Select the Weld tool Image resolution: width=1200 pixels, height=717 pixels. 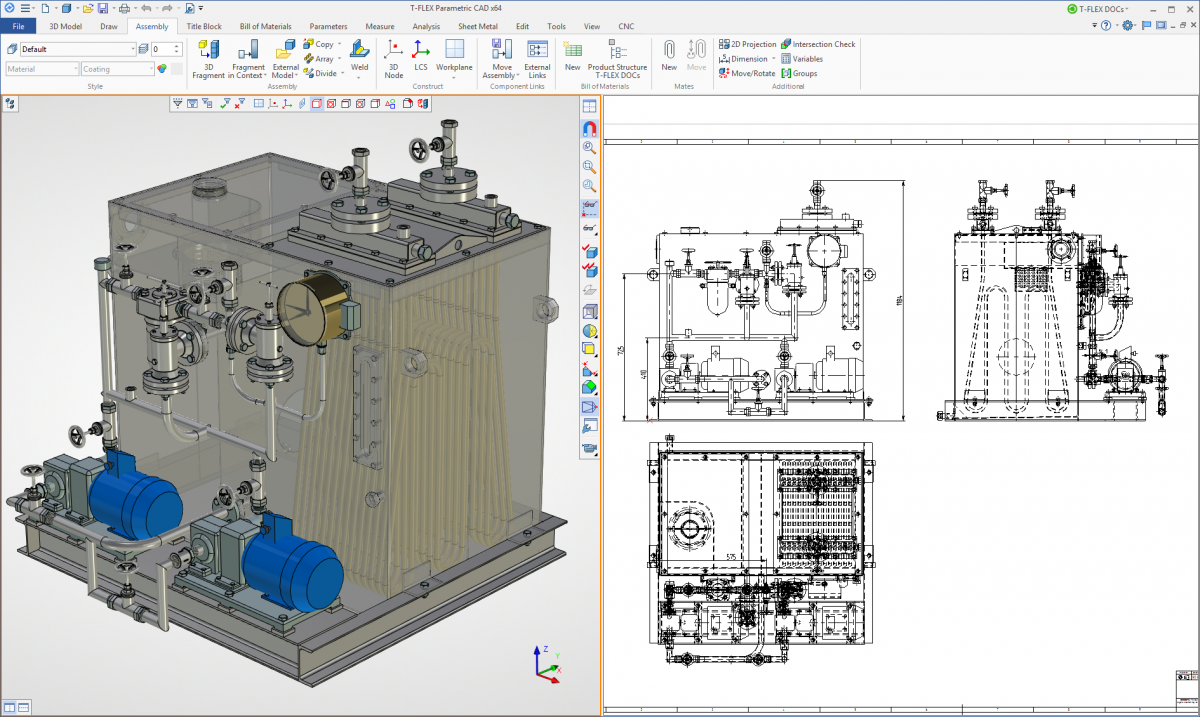360,56
